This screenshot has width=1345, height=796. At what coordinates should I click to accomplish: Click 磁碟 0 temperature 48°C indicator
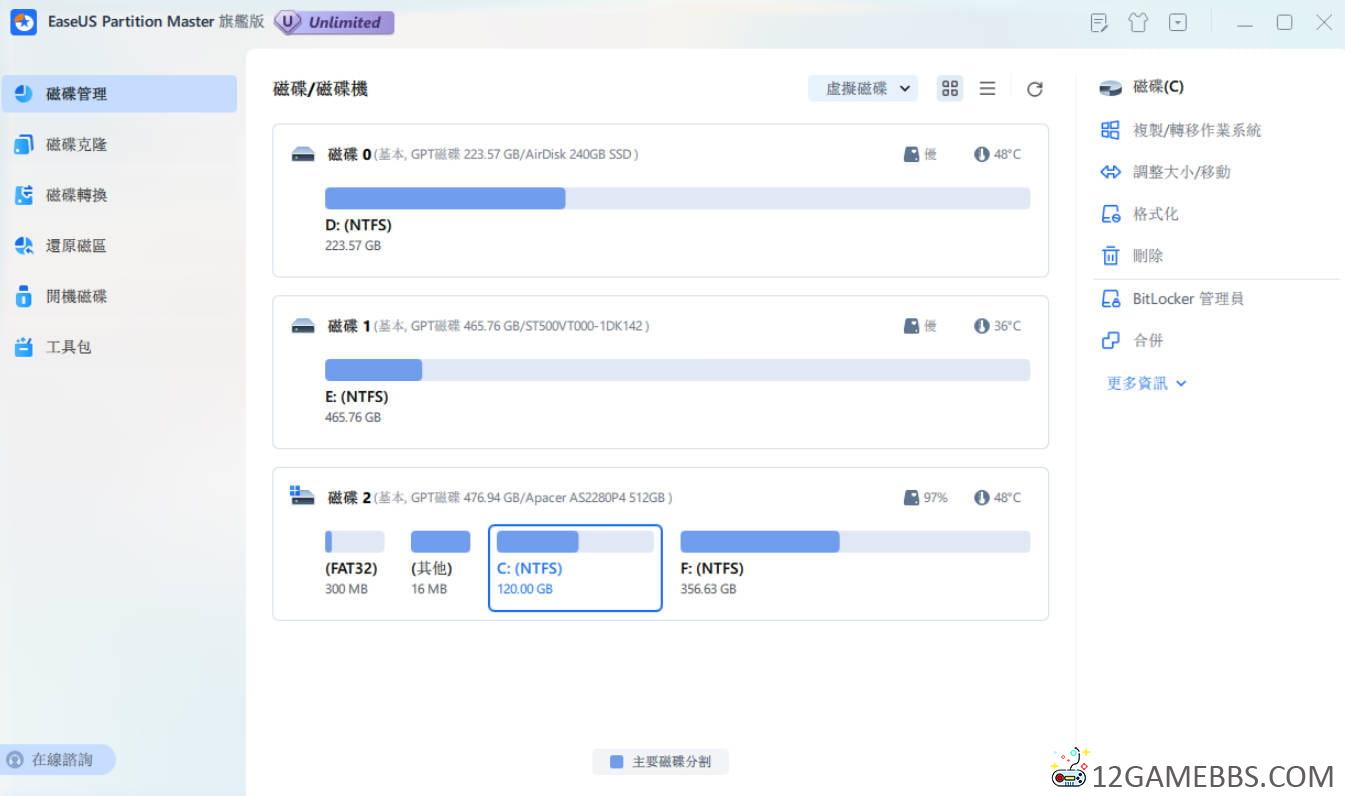point(998,154)
